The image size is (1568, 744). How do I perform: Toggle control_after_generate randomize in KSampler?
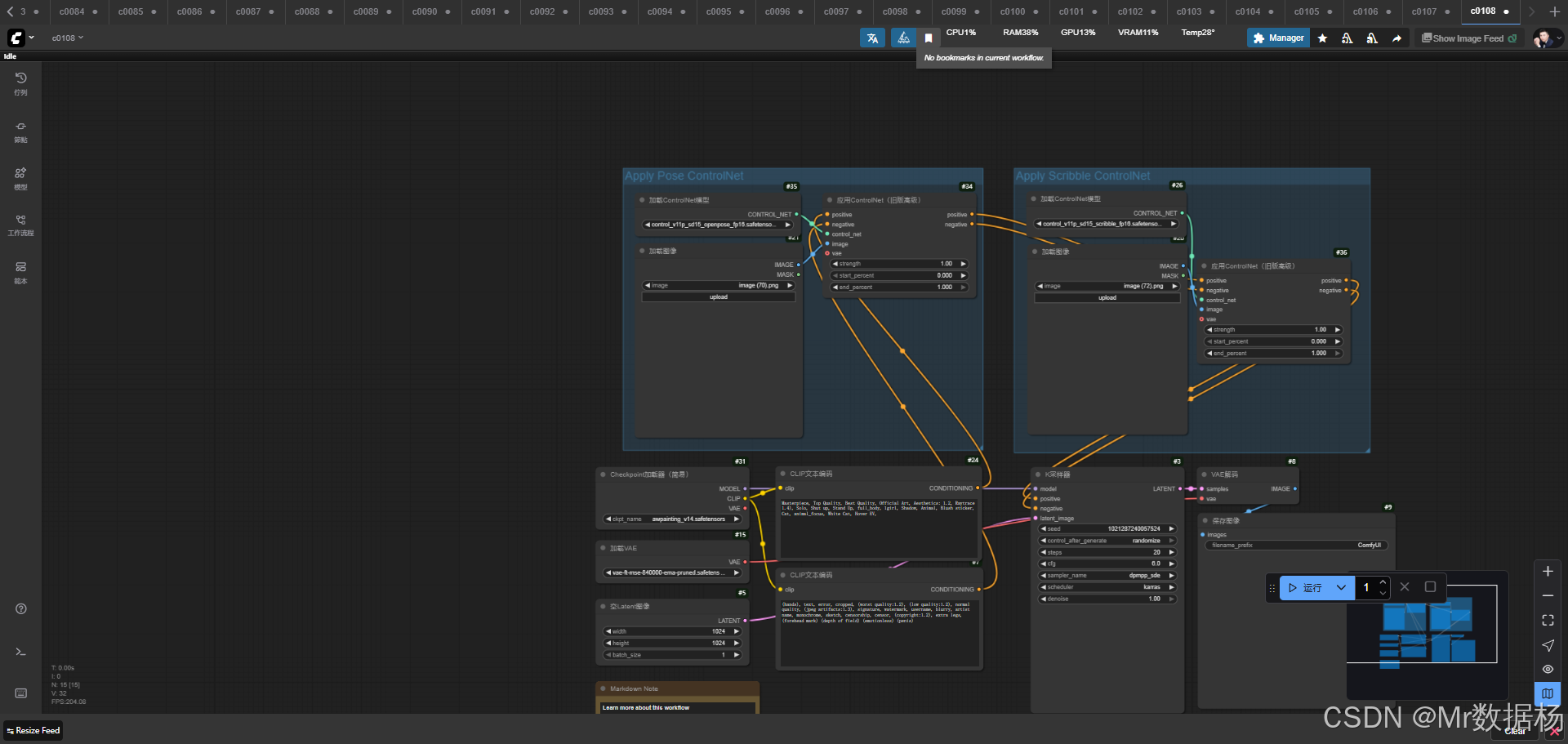tap(1107, 541)
